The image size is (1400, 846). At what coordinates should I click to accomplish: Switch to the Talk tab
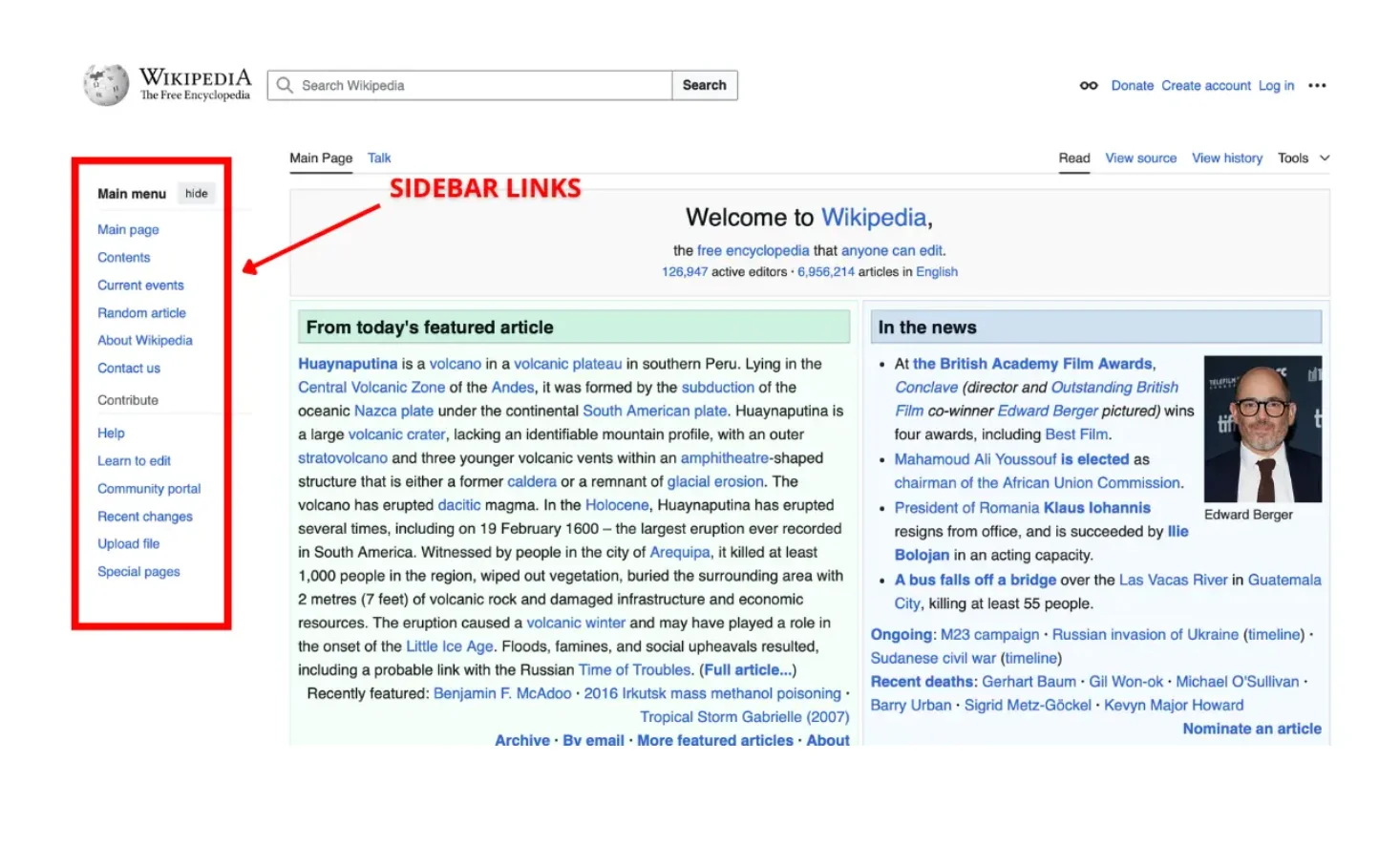tap(378, 158)
